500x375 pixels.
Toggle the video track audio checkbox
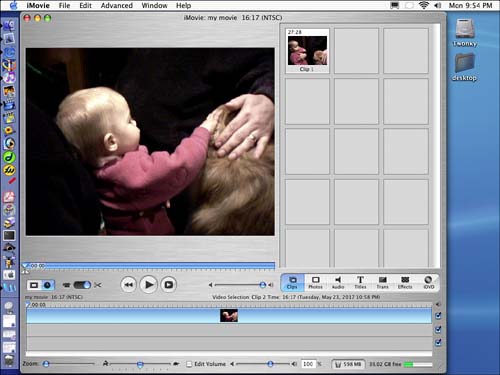click(438, 316)
